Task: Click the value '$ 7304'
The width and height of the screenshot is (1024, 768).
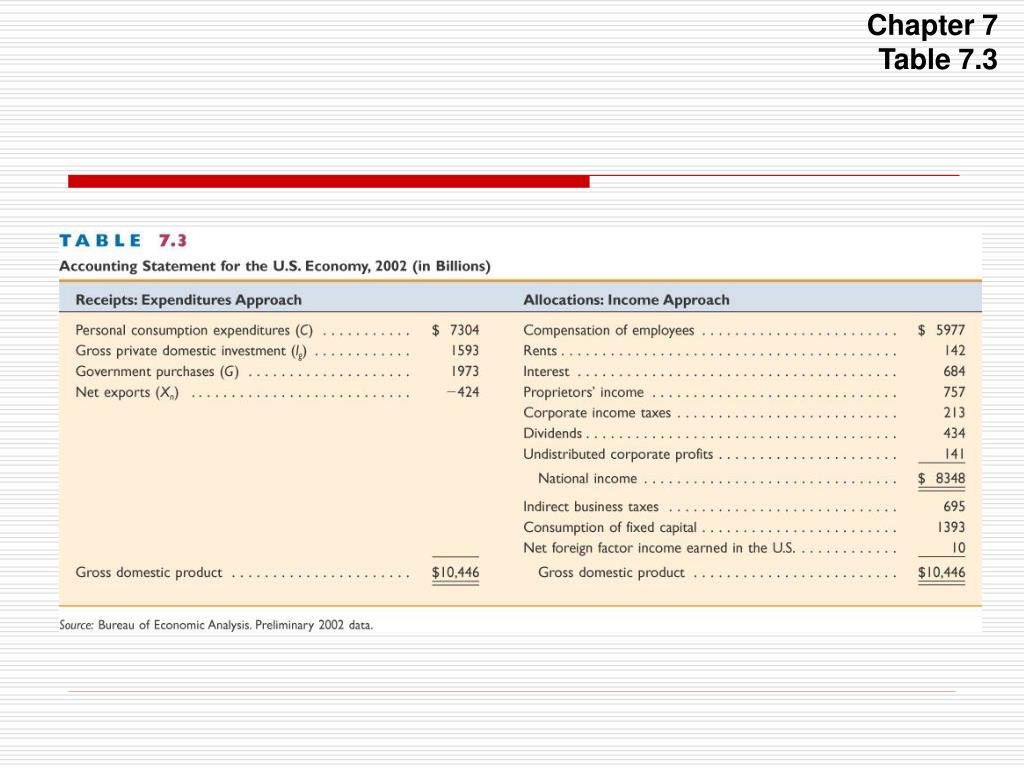Action: [x=455, y=330]
